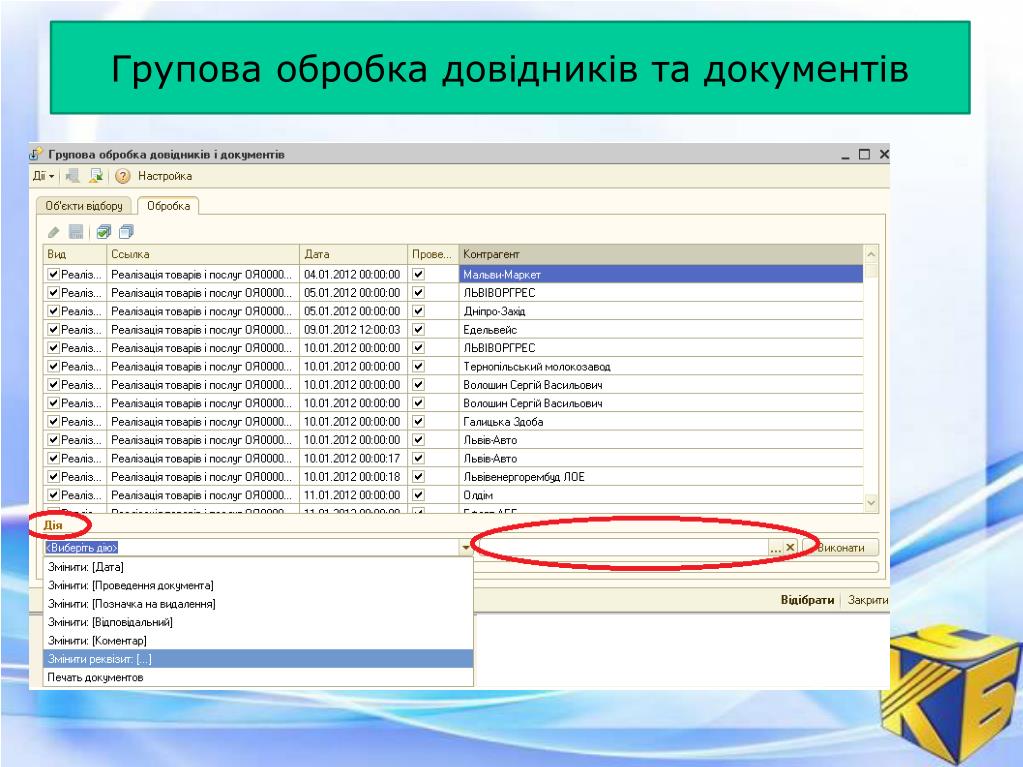Toggle Вид checkbox in Львівенергорембуд ЛОЕ row

click(x=53, y=477)
